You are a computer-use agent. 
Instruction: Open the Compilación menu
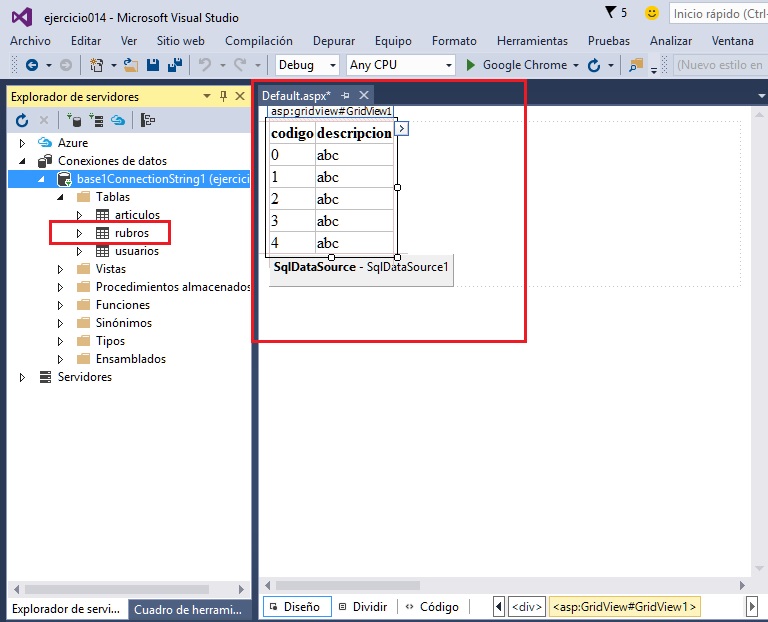click(259, 41)
